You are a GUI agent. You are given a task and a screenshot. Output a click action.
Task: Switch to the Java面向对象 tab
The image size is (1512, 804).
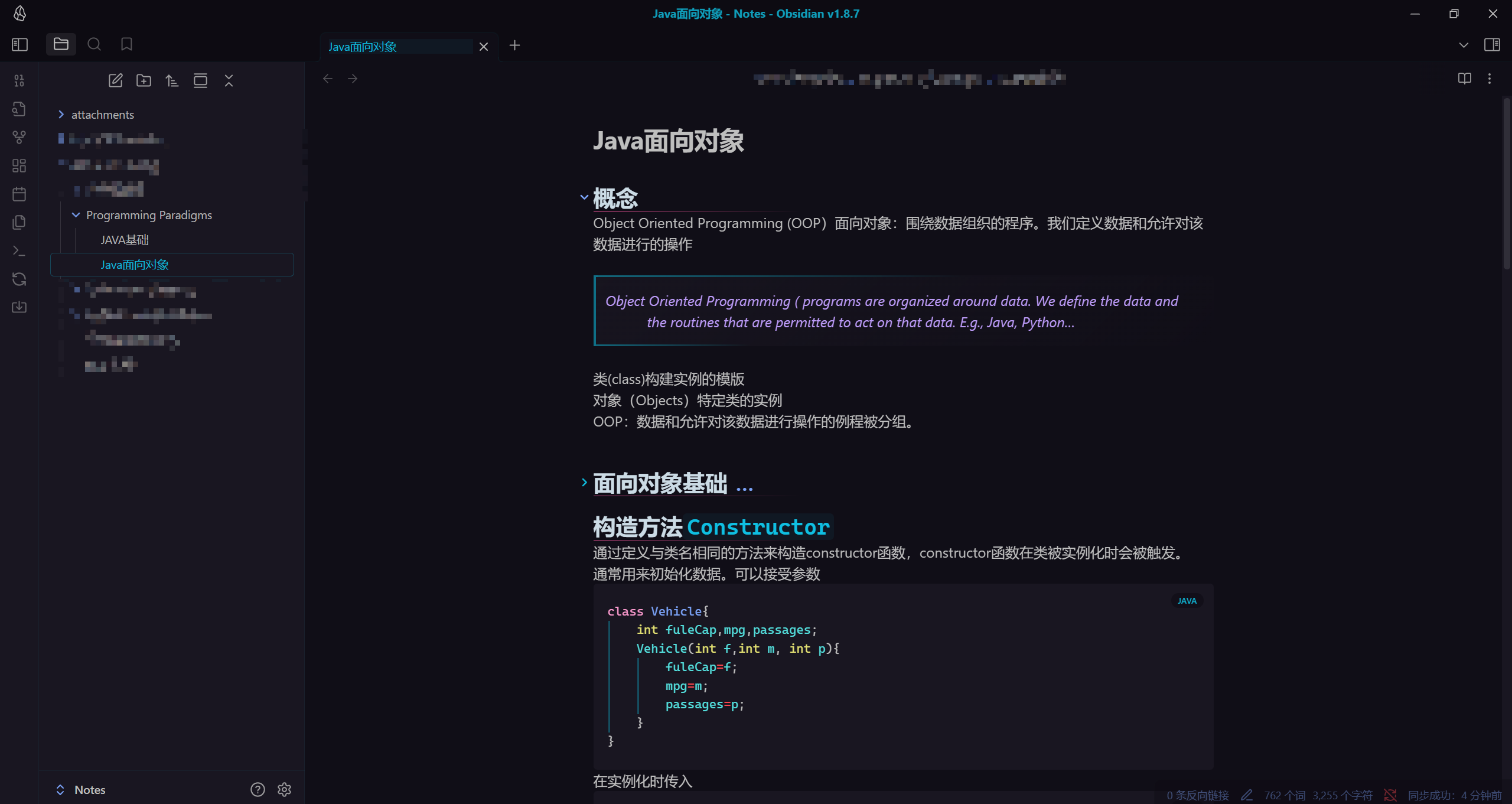(x=399, y=47)
